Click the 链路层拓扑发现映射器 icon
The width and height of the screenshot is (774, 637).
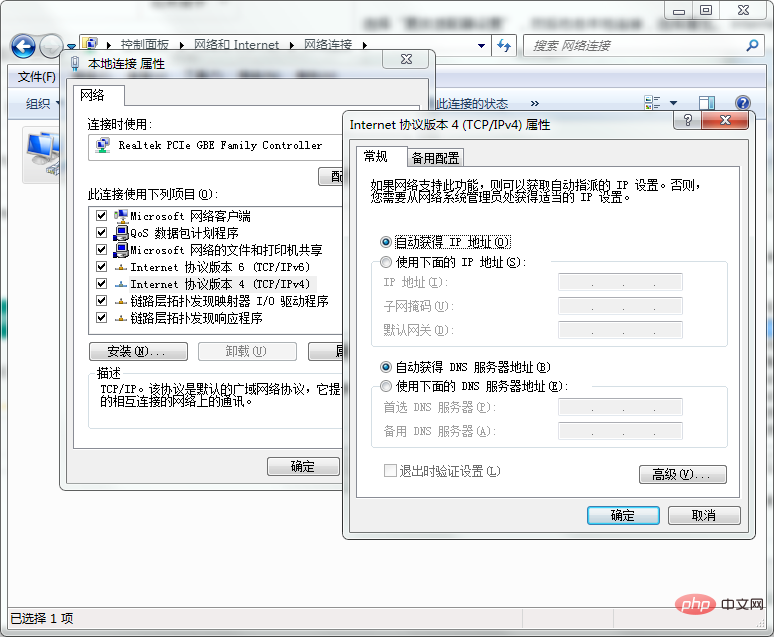[121, 301]
